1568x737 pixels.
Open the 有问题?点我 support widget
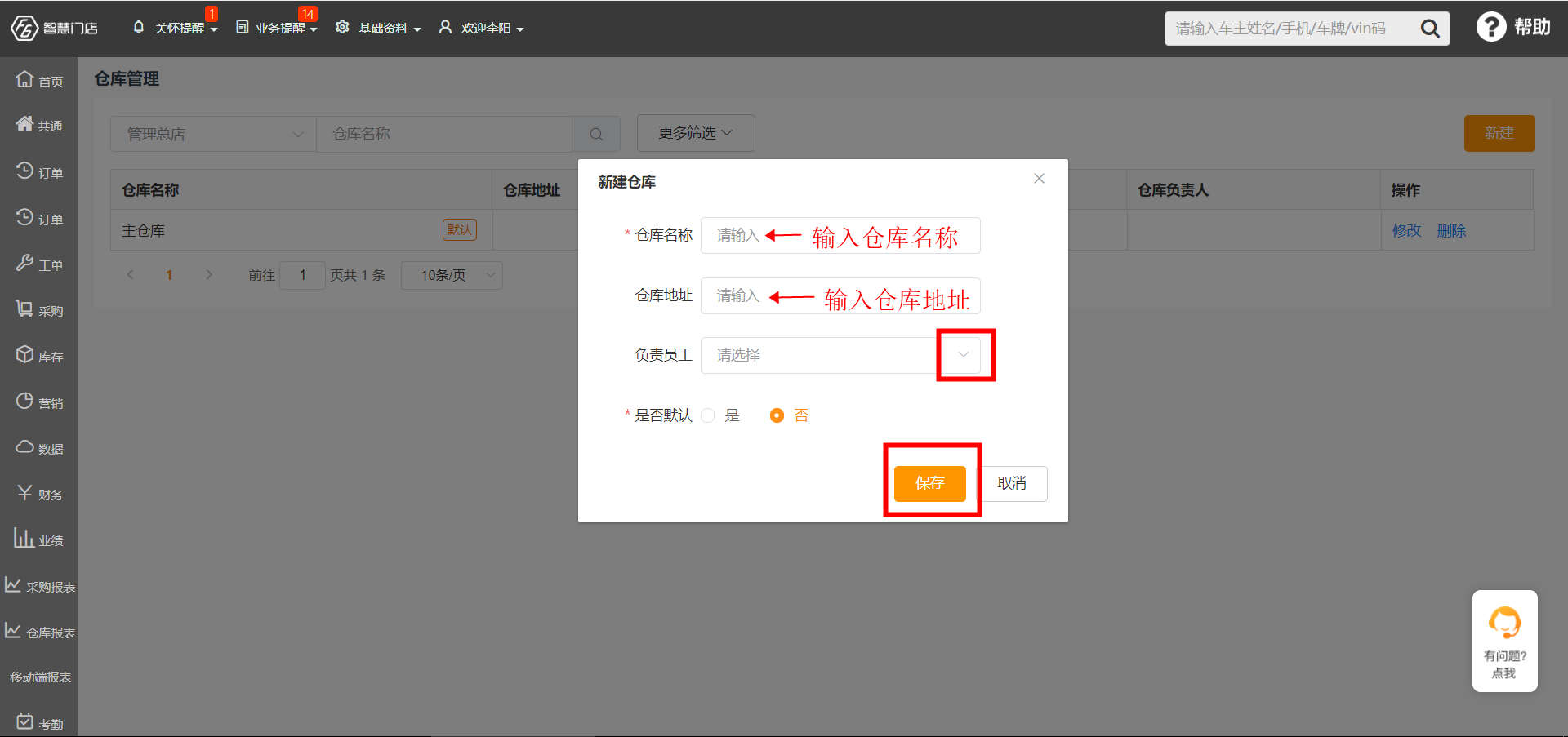pyautogui.click(x=1504, y=642)
